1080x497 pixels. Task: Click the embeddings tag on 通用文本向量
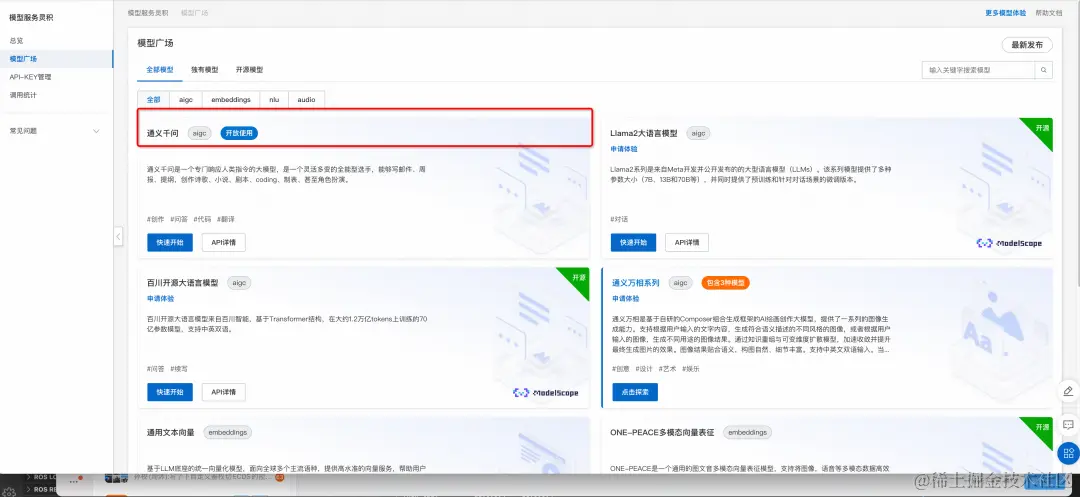(227, 433)
